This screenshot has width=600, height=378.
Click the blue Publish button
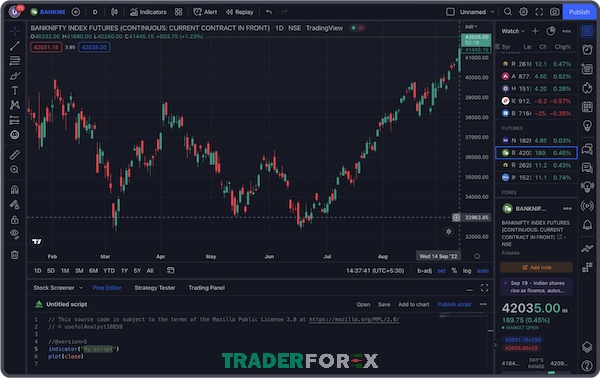pyautogui.click(x=579, y=12)
